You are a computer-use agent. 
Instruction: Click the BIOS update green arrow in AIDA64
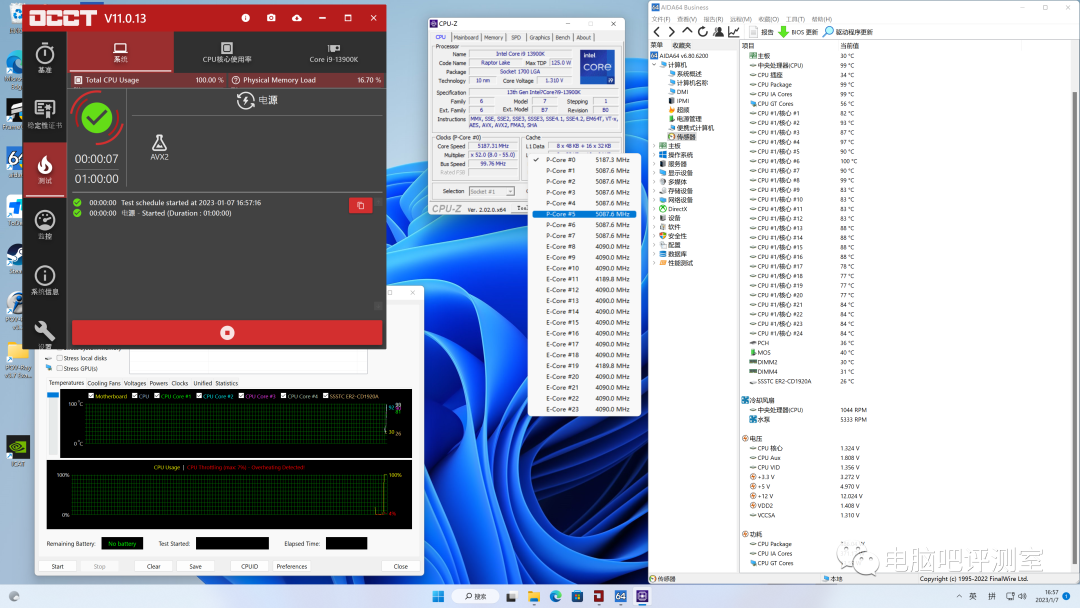tap(783, 32)
